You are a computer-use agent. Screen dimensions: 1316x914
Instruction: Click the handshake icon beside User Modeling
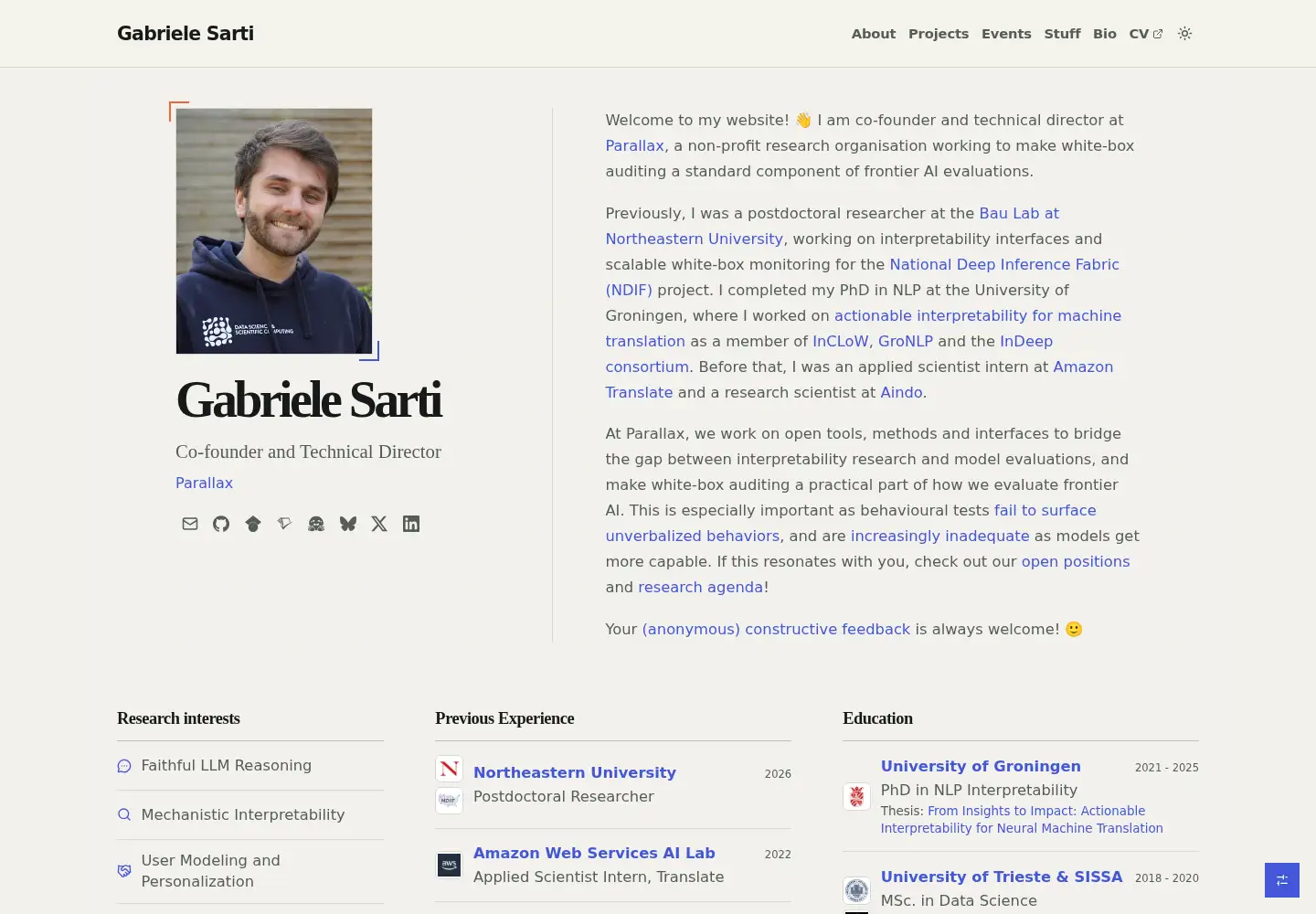(x=124, y=871)
